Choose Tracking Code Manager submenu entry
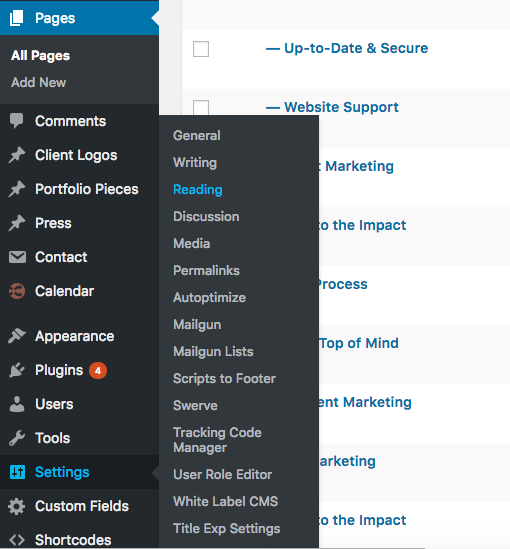Viewport: 510px width, 549px height. (x=217, y=440)
